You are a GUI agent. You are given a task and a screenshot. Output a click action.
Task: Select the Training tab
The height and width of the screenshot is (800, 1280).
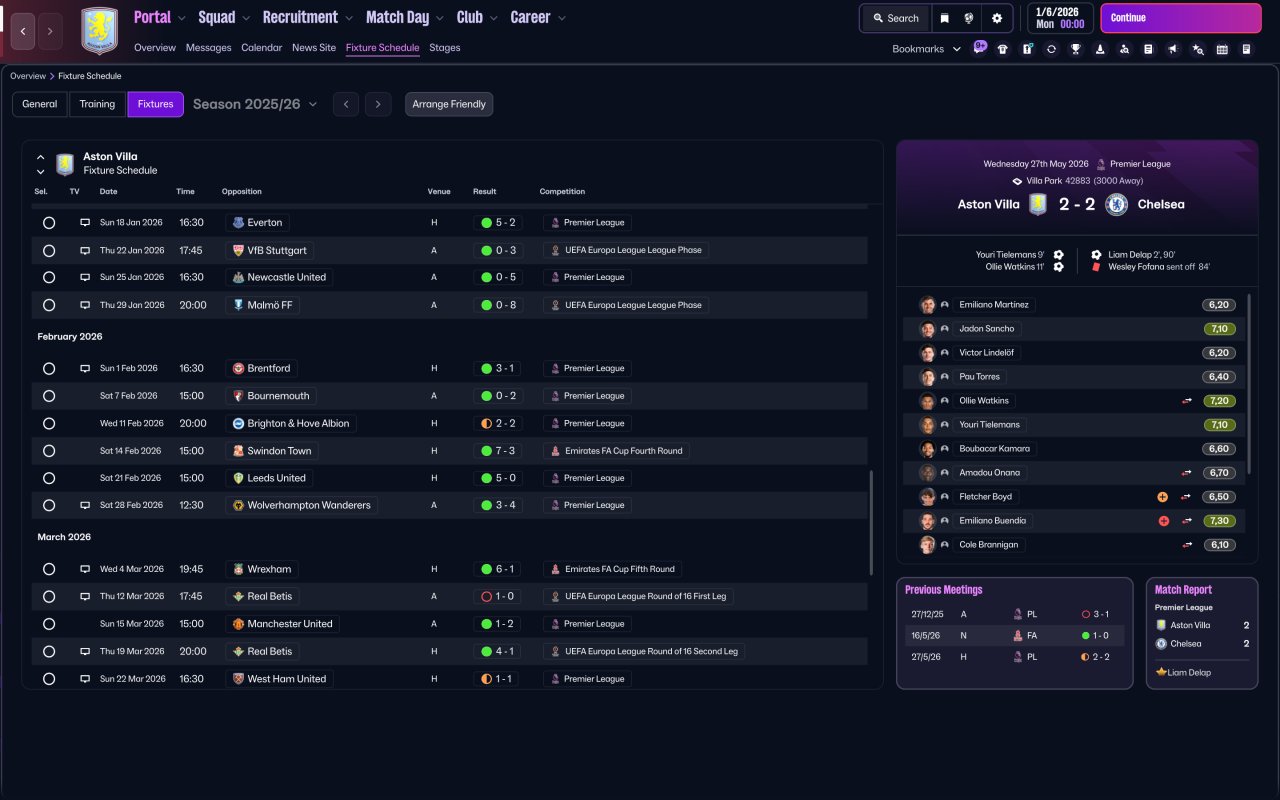click(98, 104)
